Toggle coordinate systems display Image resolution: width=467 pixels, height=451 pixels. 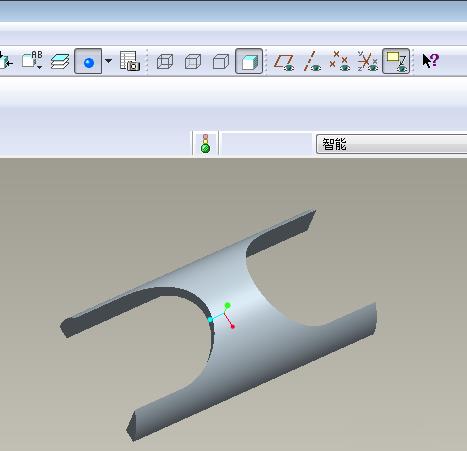367,61
